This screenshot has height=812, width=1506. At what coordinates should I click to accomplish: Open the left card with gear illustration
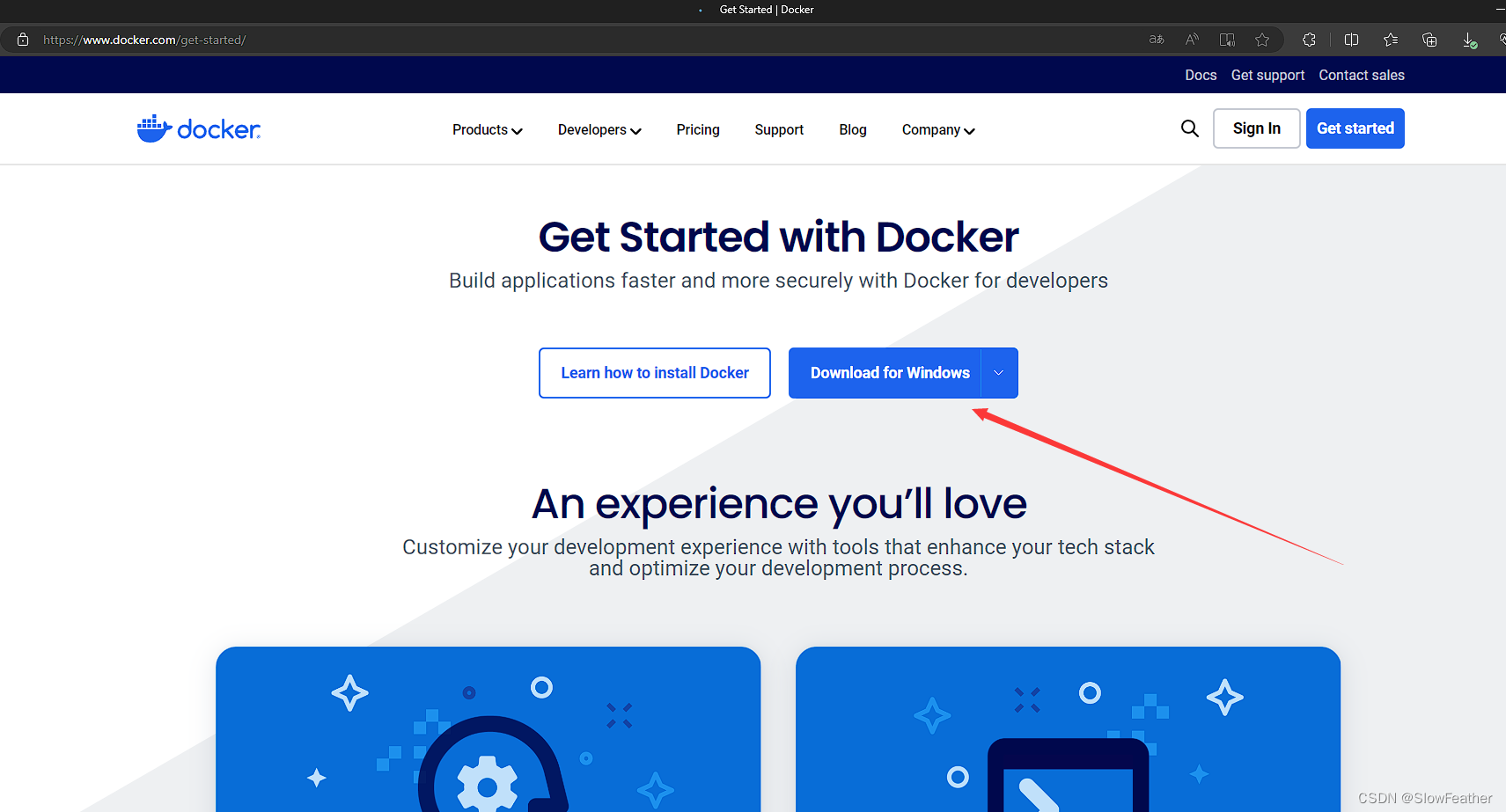coord(488,729)
